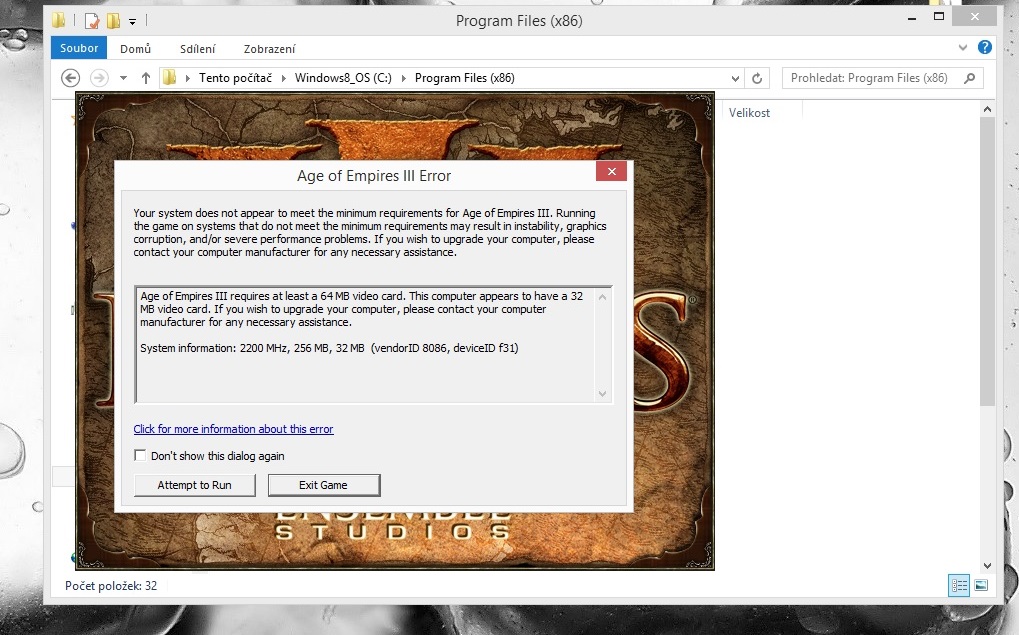
Task: Switch to the Domů ribbon tab
Action: (135, 49)
